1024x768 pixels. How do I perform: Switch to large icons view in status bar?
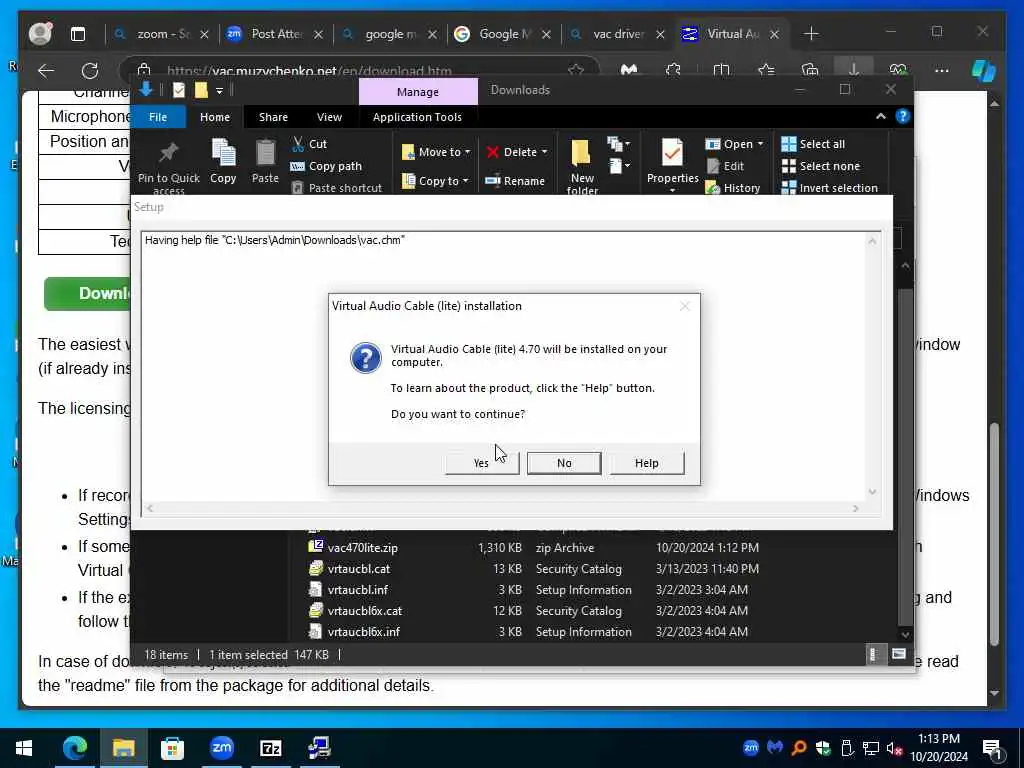(899, 654)
